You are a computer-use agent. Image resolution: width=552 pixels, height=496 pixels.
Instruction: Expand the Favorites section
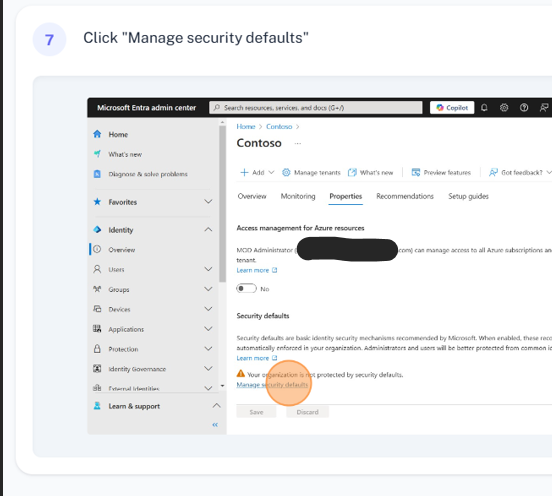[x=208, y=202]
